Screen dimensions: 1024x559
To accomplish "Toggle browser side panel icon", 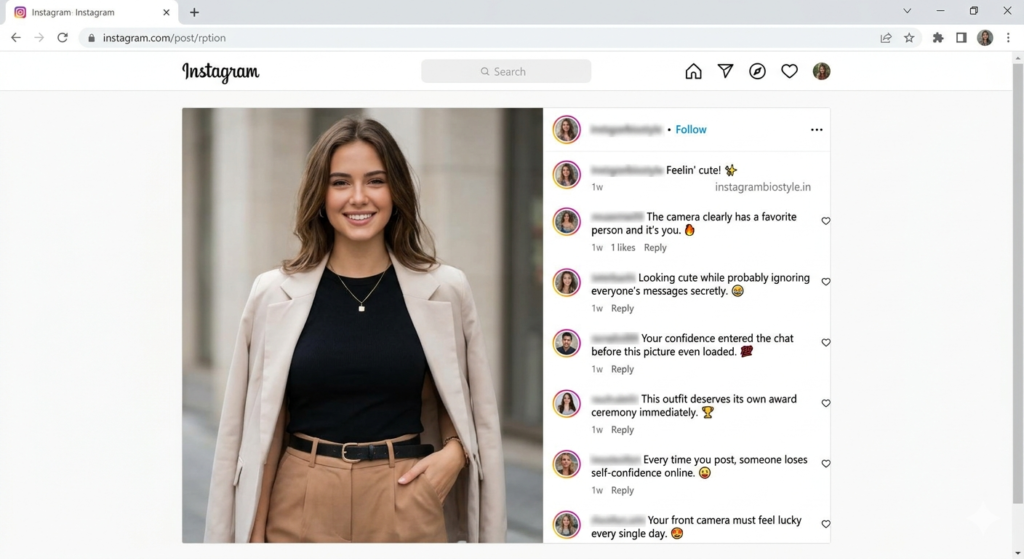I will [961, 38].
